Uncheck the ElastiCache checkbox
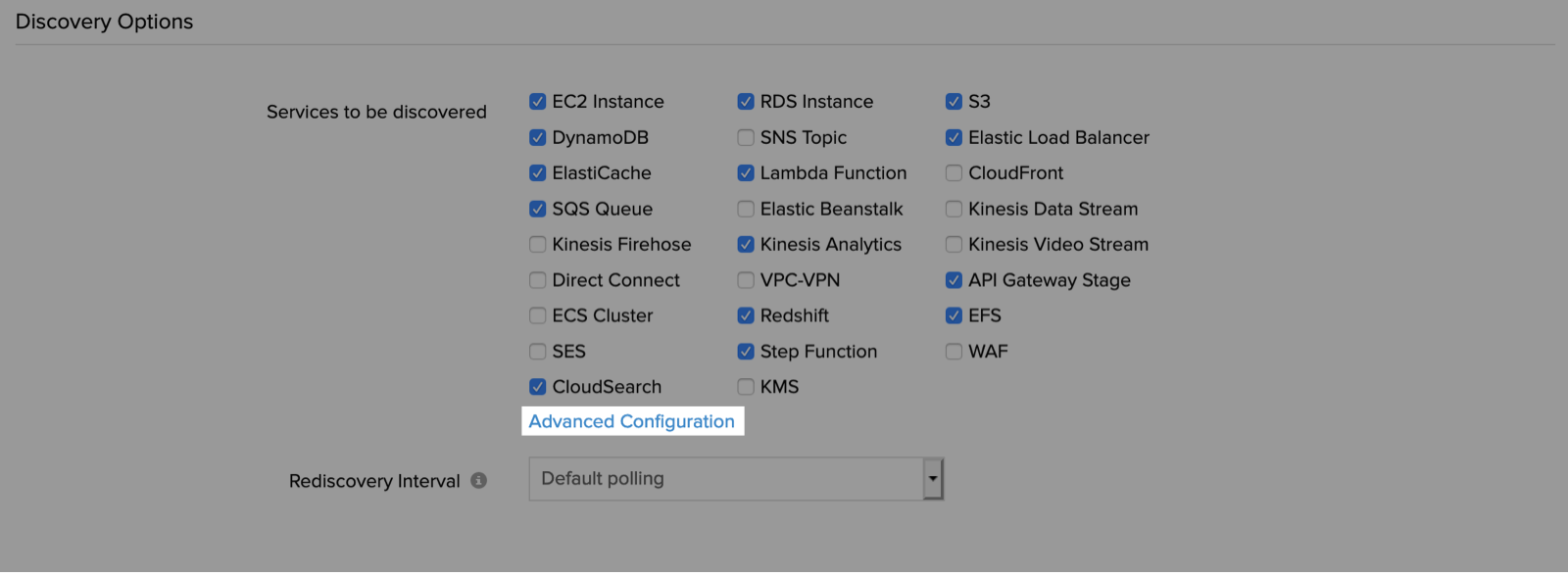The image size is (1568, 573). (537, 173)
